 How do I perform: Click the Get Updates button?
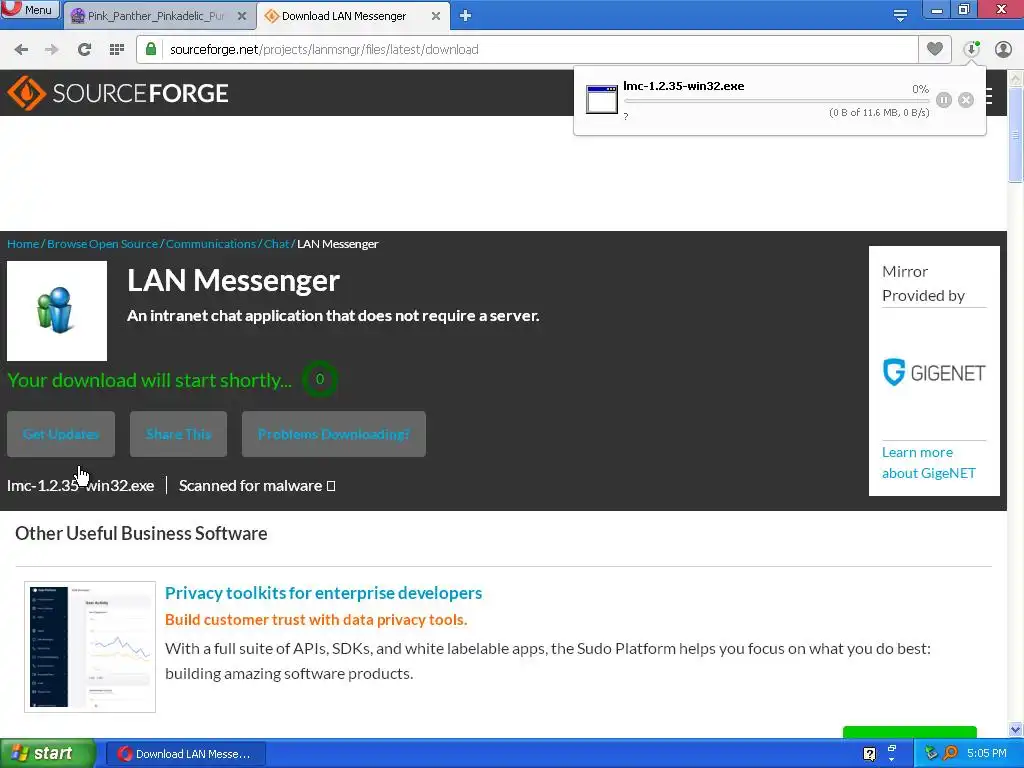pos(61,434)
